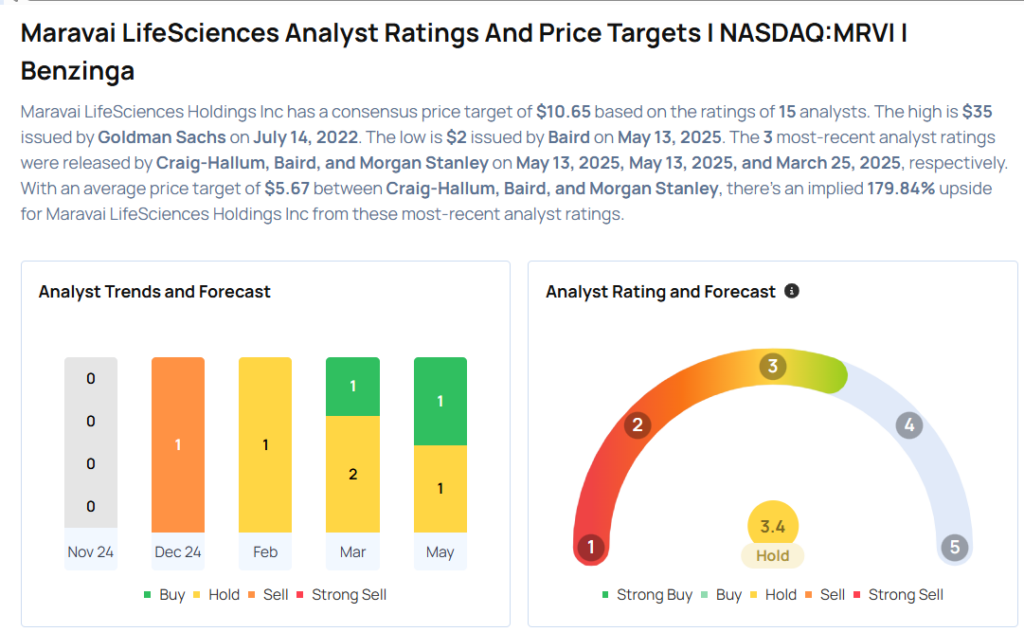Click the gauge marker numbered 4

pos(909,425)
